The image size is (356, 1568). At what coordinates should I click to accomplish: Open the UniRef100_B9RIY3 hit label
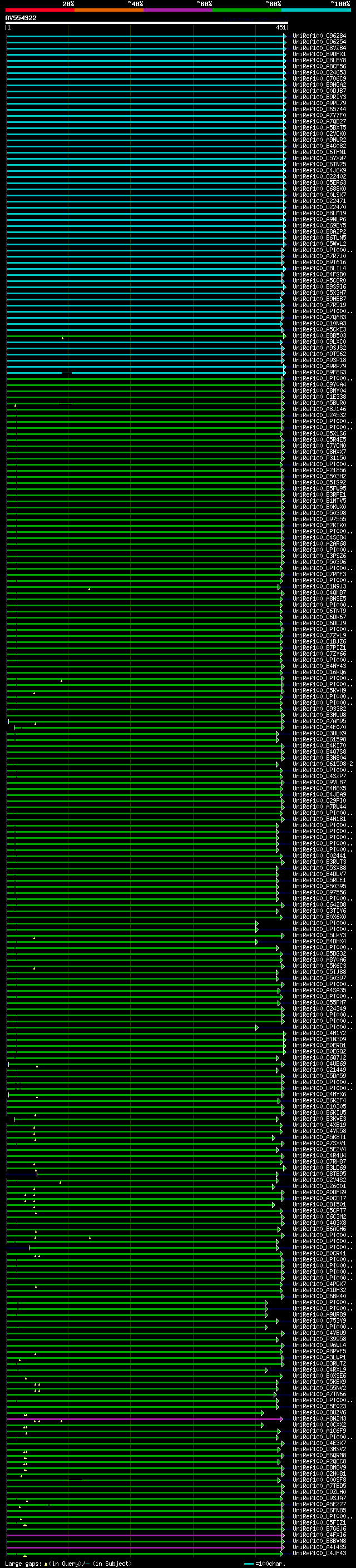click(x=319, y=97)
